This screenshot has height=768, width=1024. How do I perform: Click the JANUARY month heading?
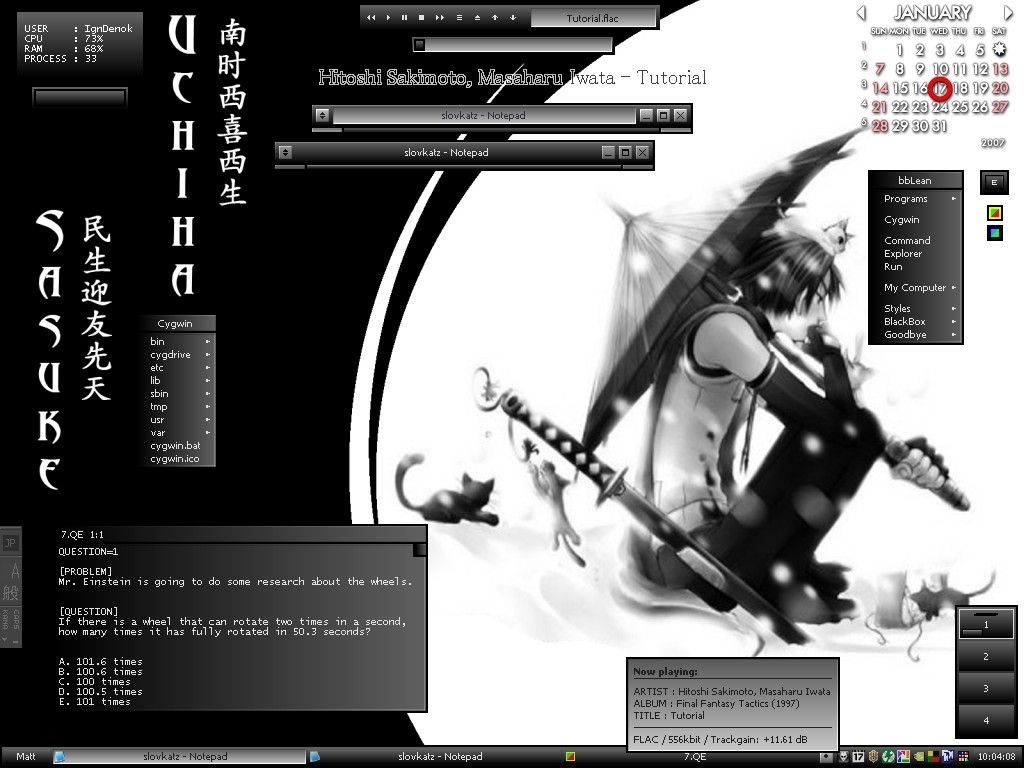pos(933,12)
